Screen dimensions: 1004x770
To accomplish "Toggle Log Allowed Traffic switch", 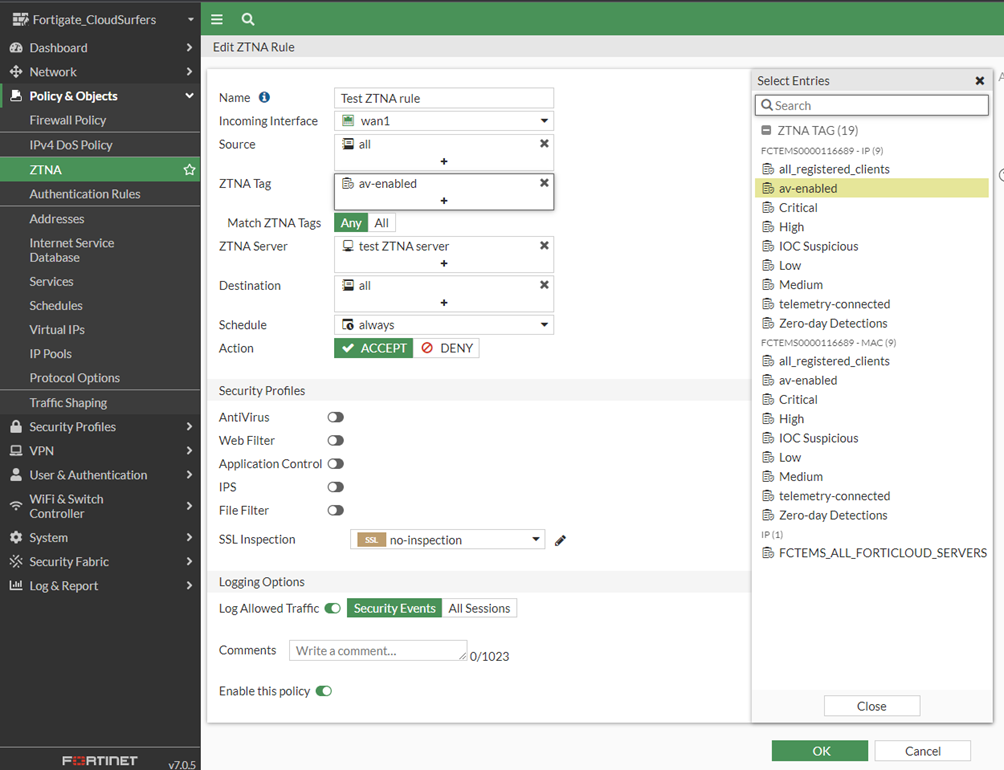I will 332,608.
